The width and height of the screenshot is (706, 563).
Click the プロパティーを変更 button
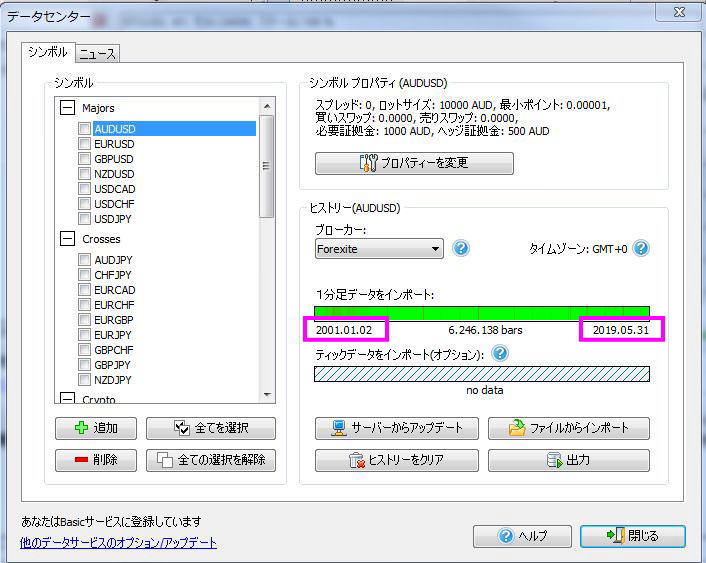414,163
